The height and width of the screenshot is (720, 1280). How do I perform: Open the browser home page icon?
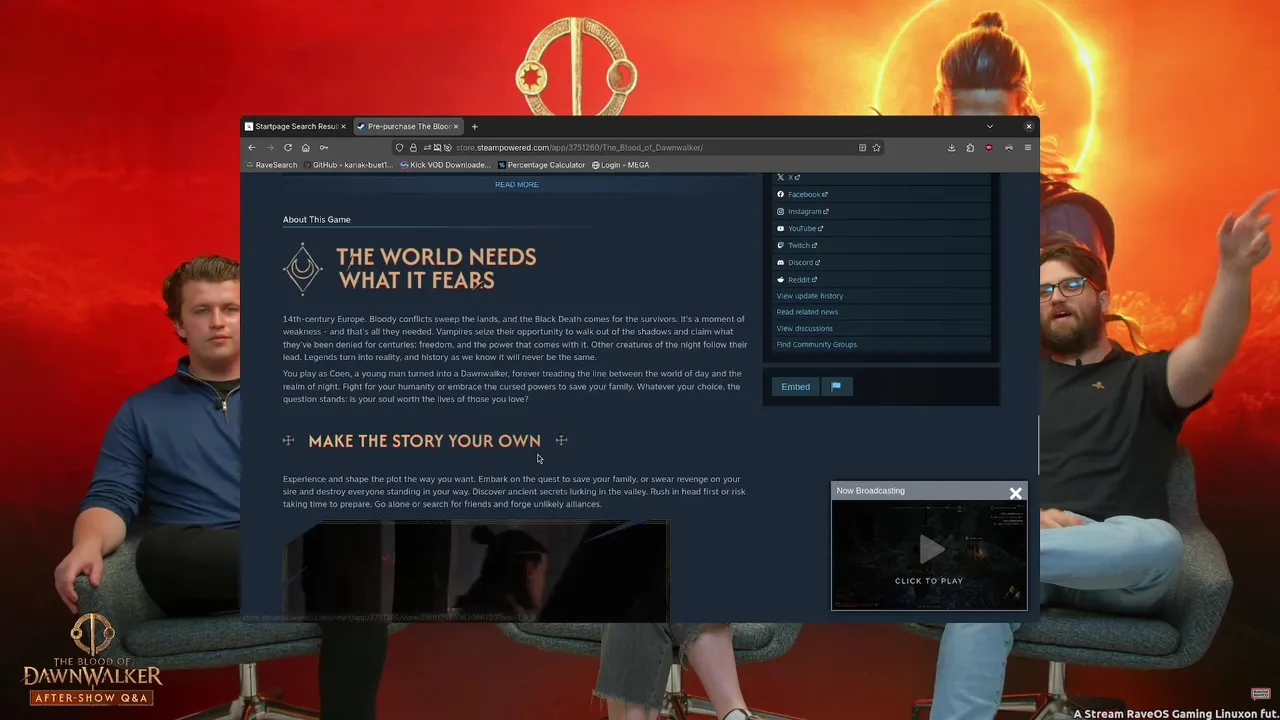pos(306,148)
